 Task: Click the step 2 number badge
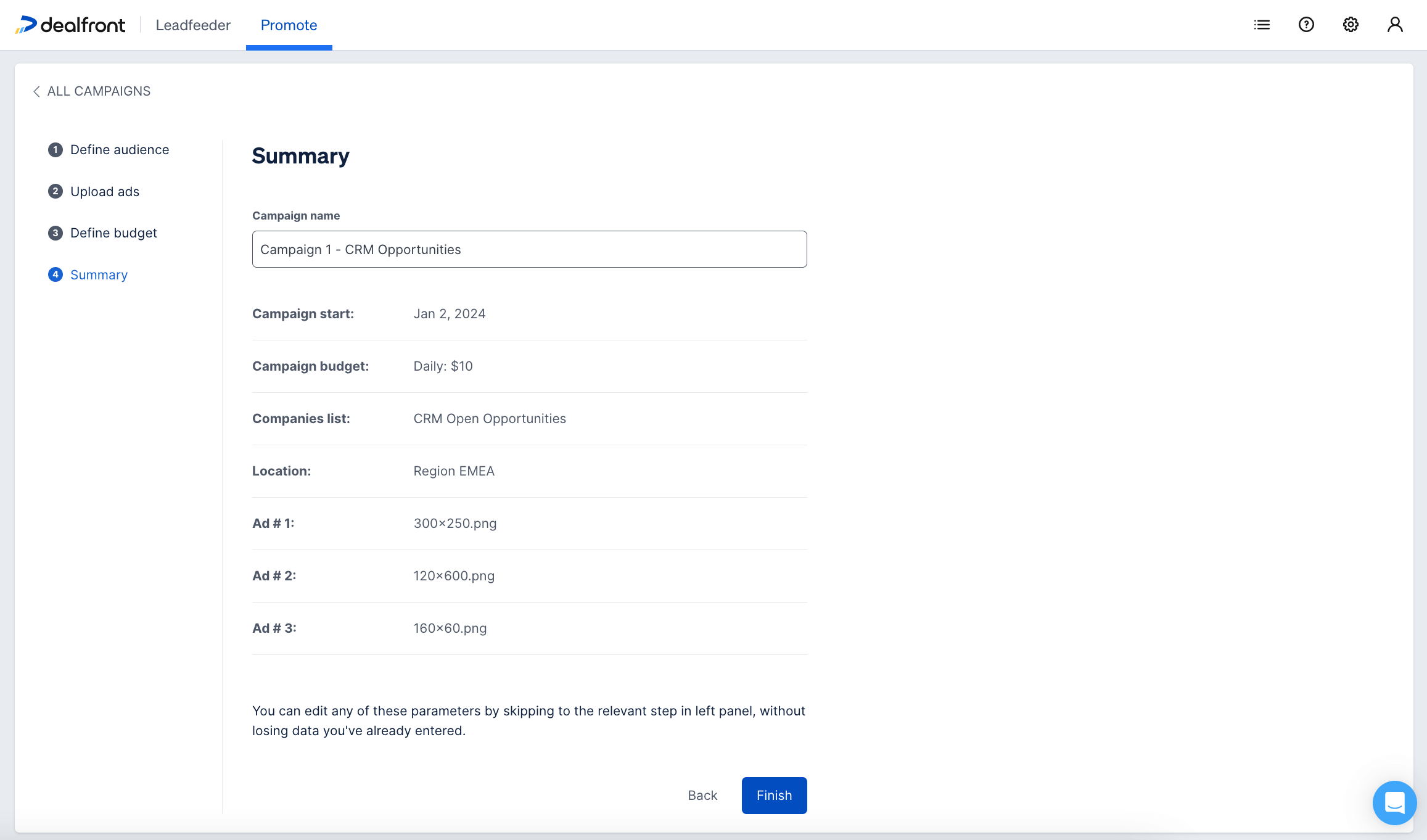tap(56, 191)
